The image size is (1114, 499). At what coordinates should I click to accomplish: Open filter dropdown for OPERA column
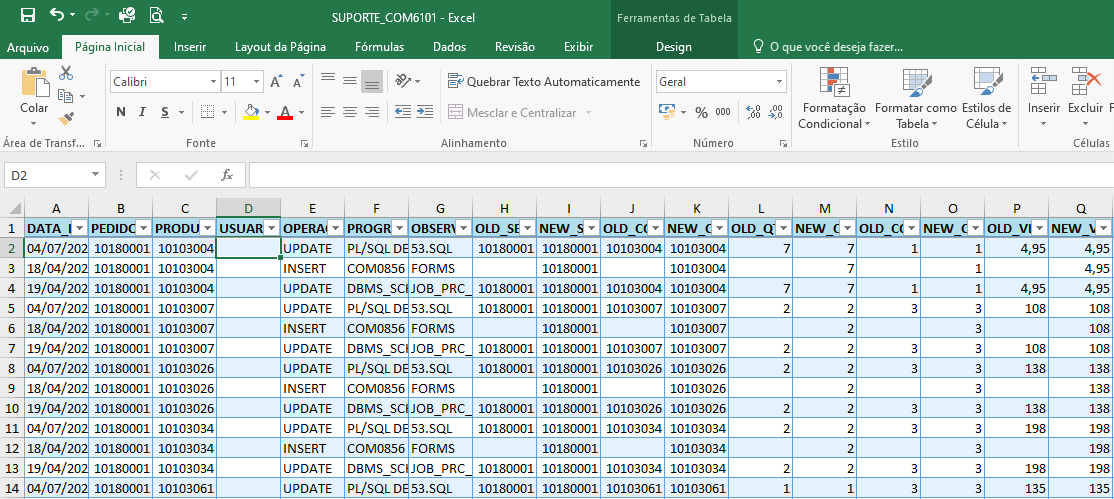pyautogui.click(x=335, y=228)
